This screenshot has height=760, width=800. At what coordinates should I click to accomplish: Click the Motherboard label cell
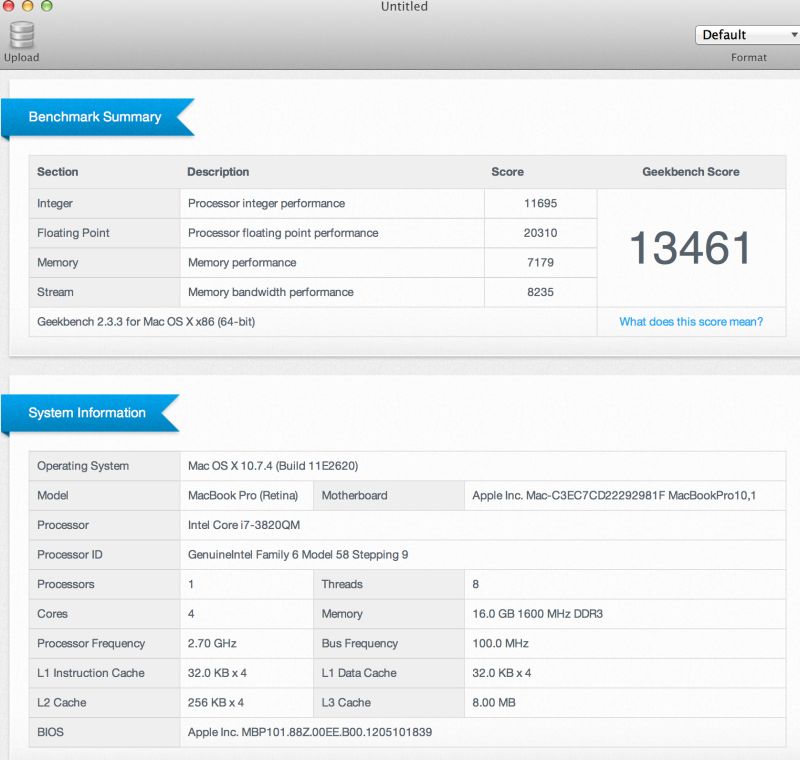[389, 495]
